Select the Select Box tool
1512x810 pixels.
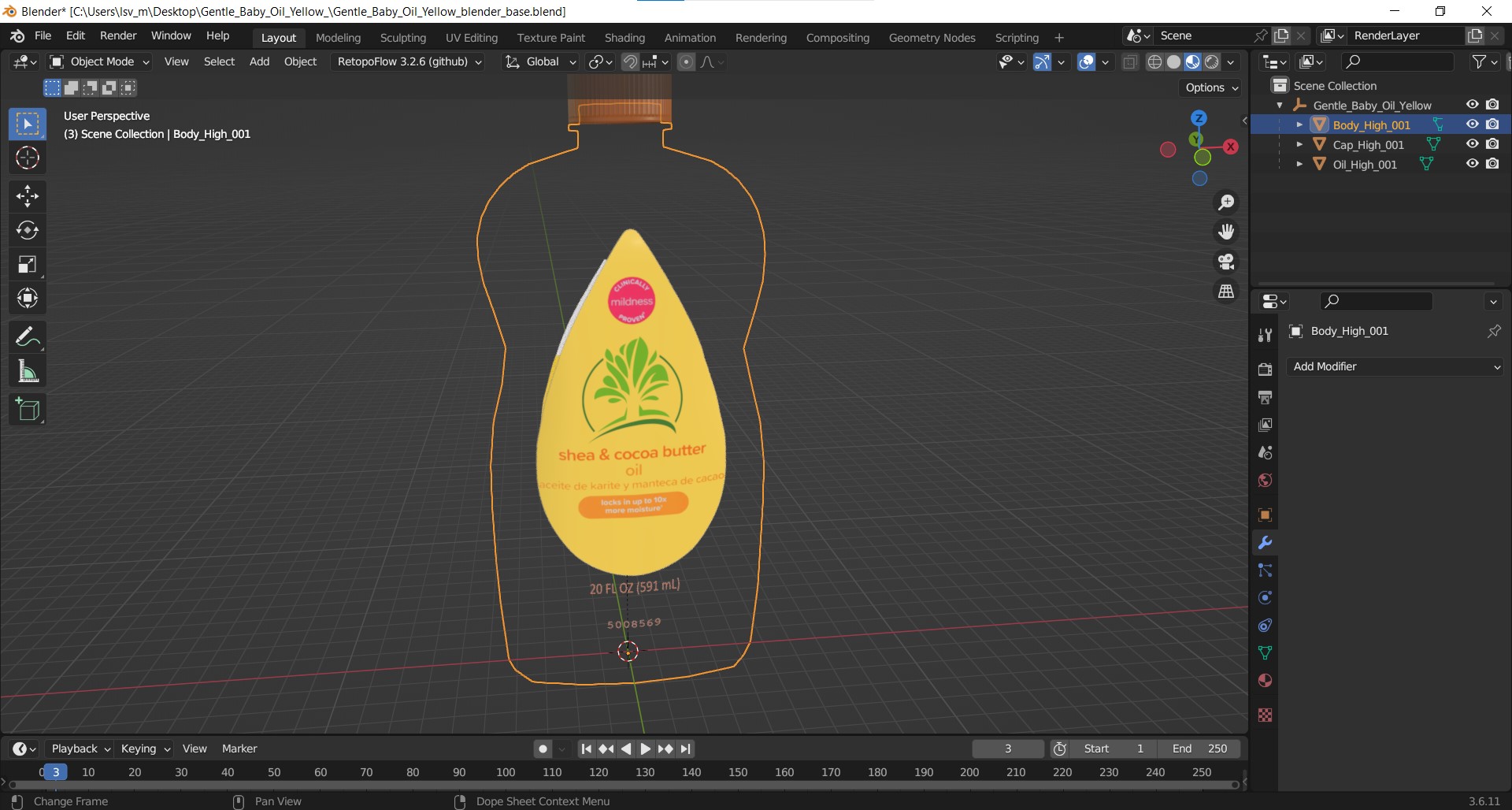click(28, 124)
